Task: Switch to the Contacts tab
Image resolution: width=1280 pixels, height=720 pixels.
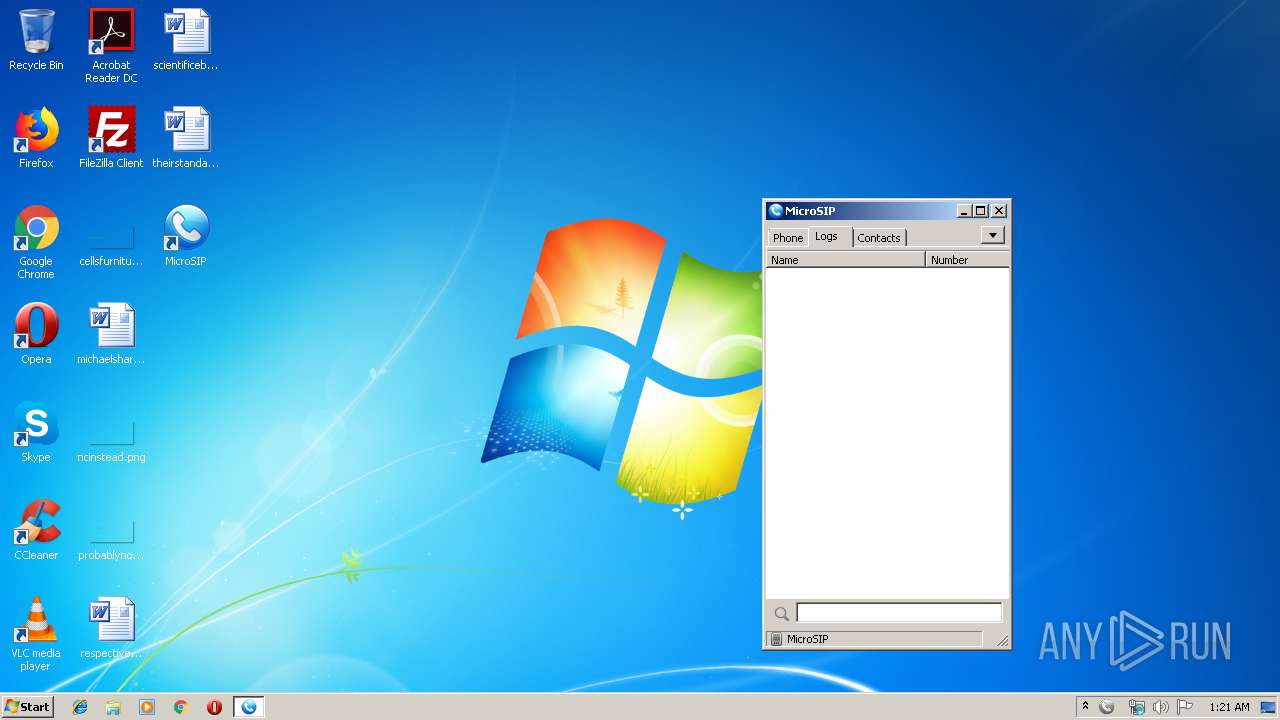Action: 879,237
